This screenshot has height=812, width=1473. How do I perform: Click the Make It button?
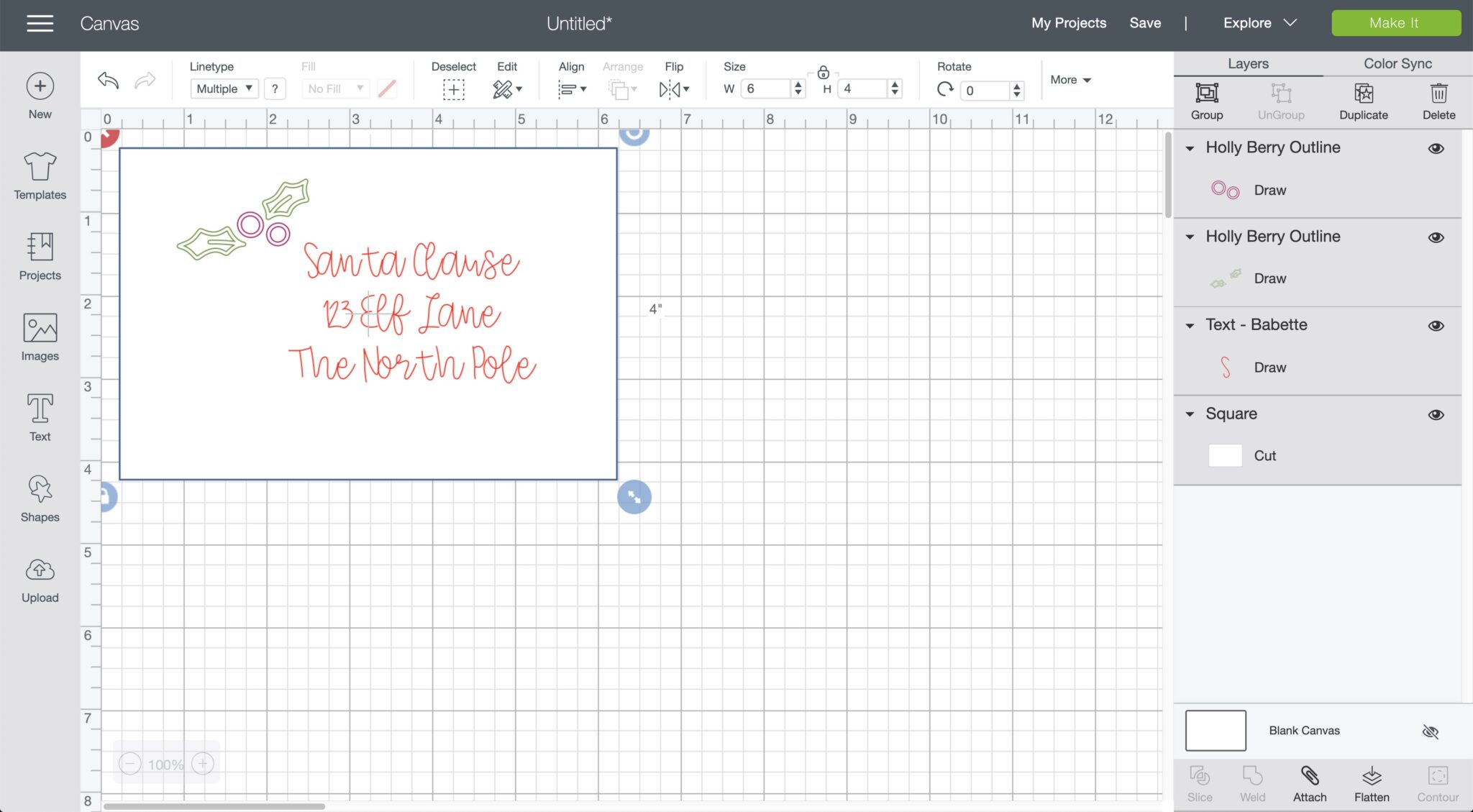point(1395,23)
